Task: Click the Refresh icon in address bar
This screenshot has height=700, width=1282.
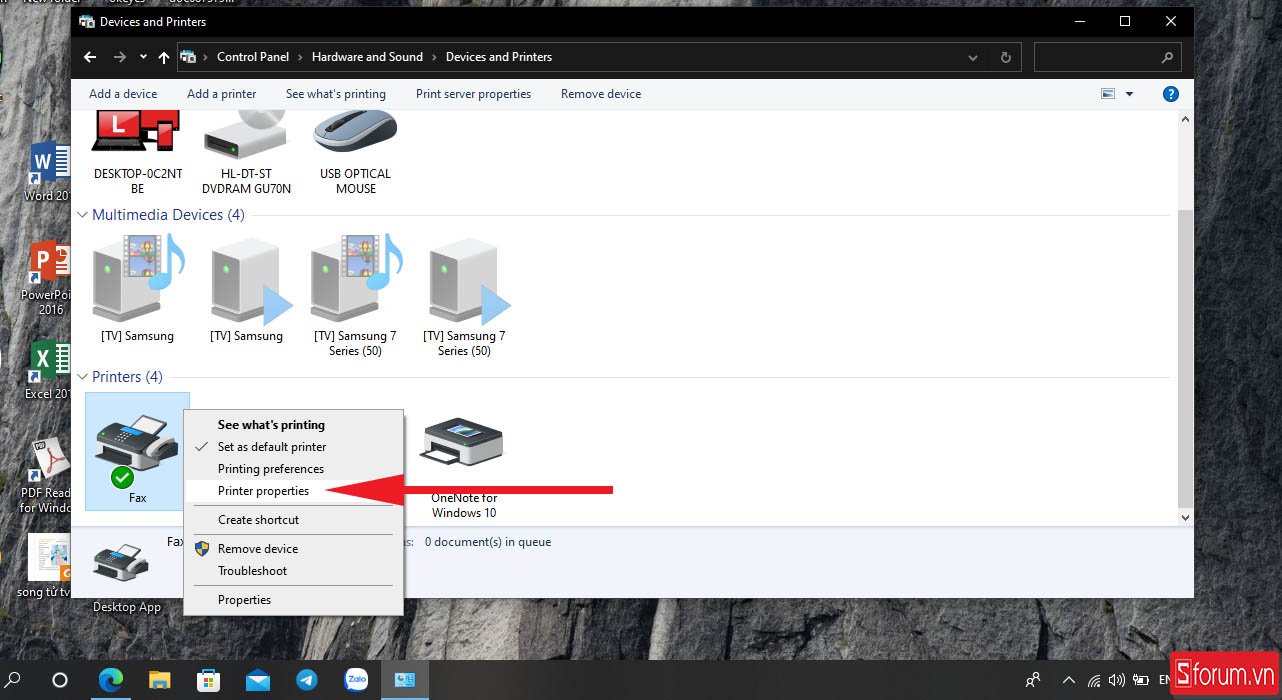Action: pyautogui.click(x=1005, y=58)
